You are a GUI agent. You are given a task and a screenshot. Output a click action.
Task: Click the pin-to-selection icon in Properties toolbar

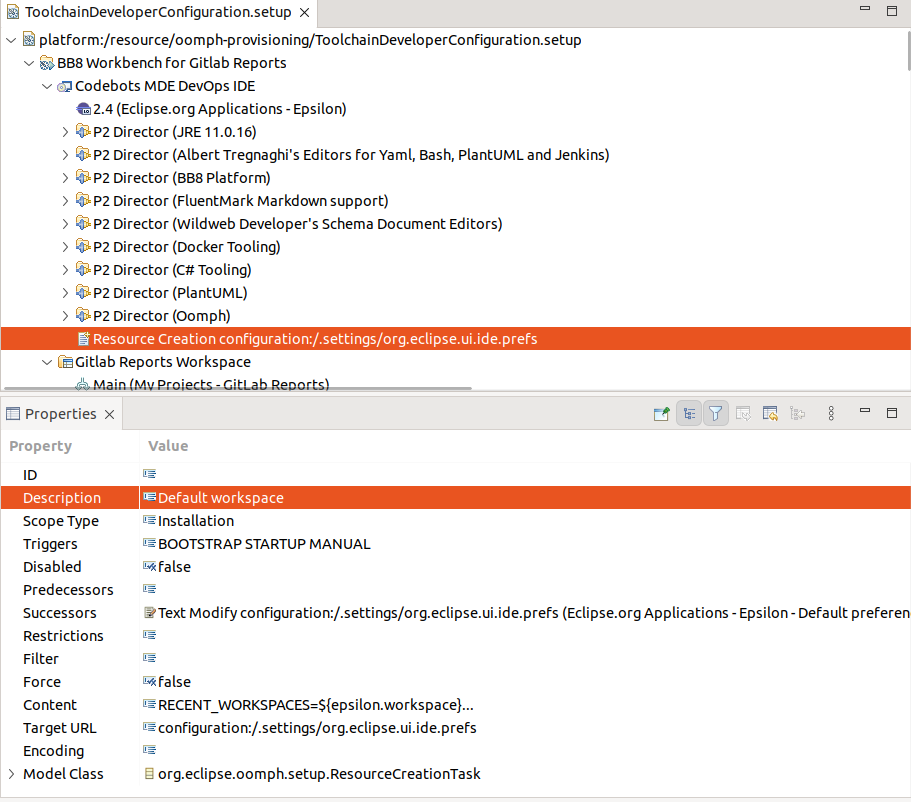(662, 414)
